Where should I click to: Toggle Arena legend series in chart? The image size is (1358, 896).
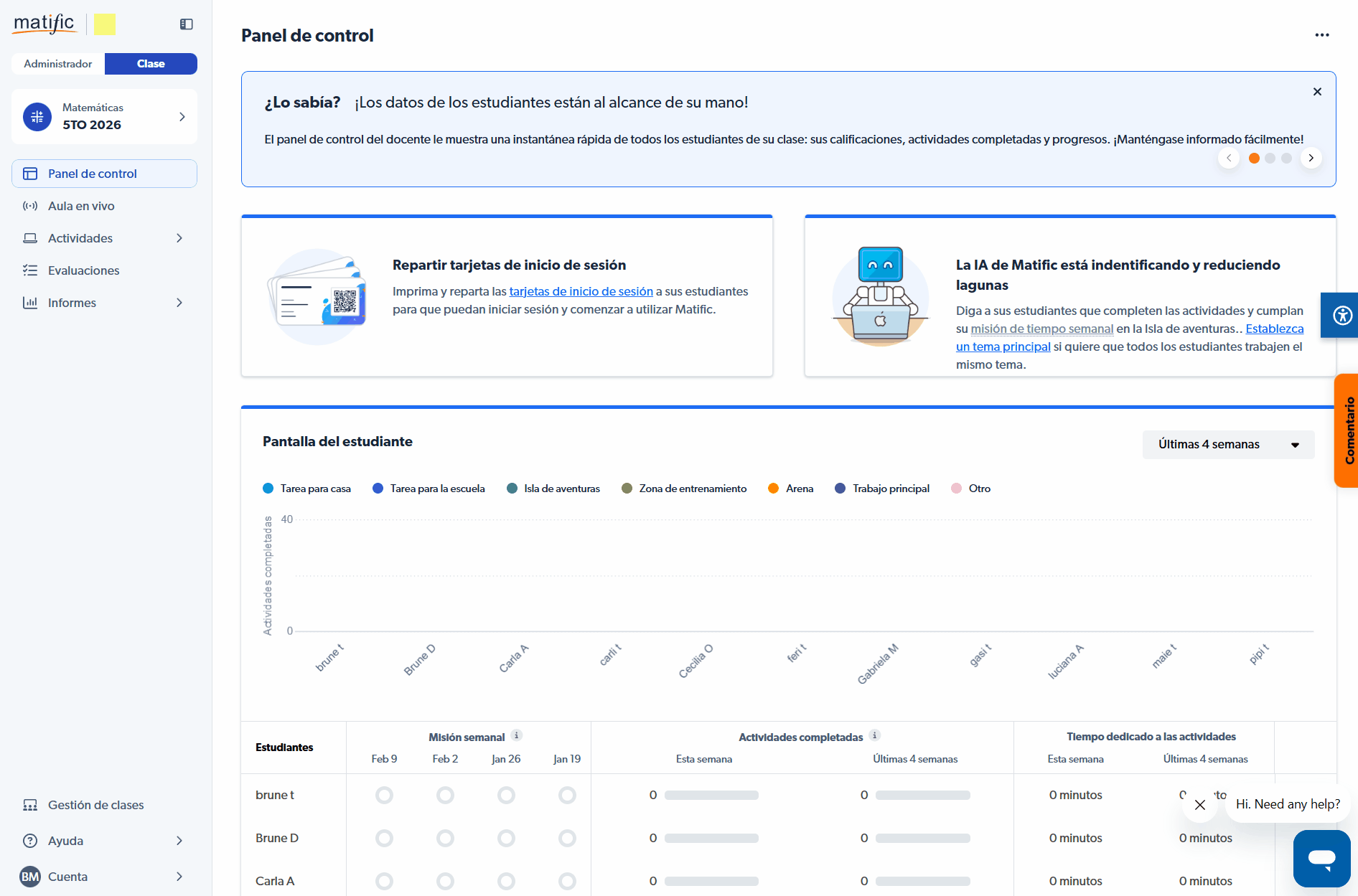tap(791, 489)
